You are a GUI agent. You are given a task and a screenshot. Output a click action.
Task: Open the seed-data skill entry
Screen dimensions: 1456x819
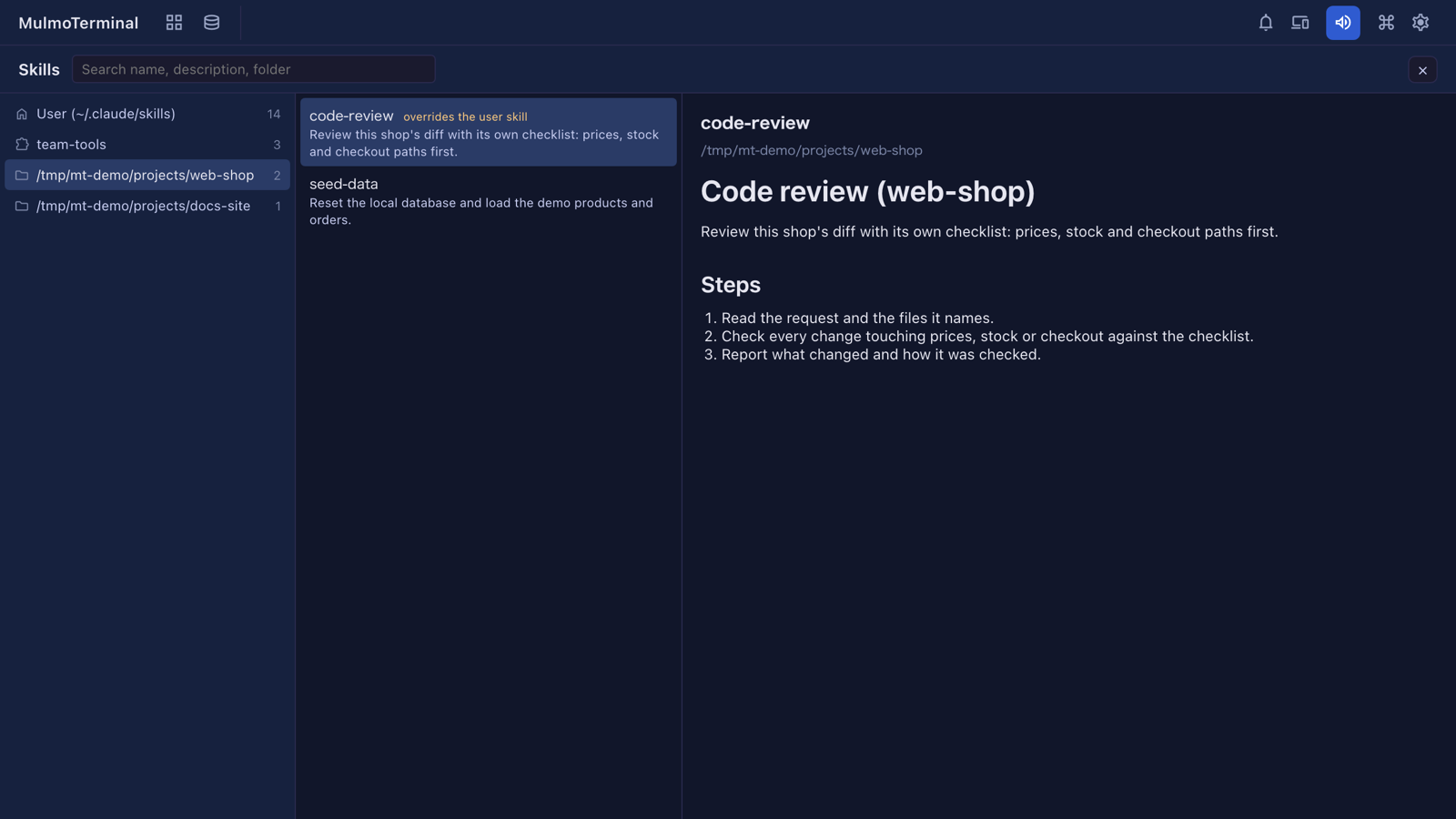(489, 200)
